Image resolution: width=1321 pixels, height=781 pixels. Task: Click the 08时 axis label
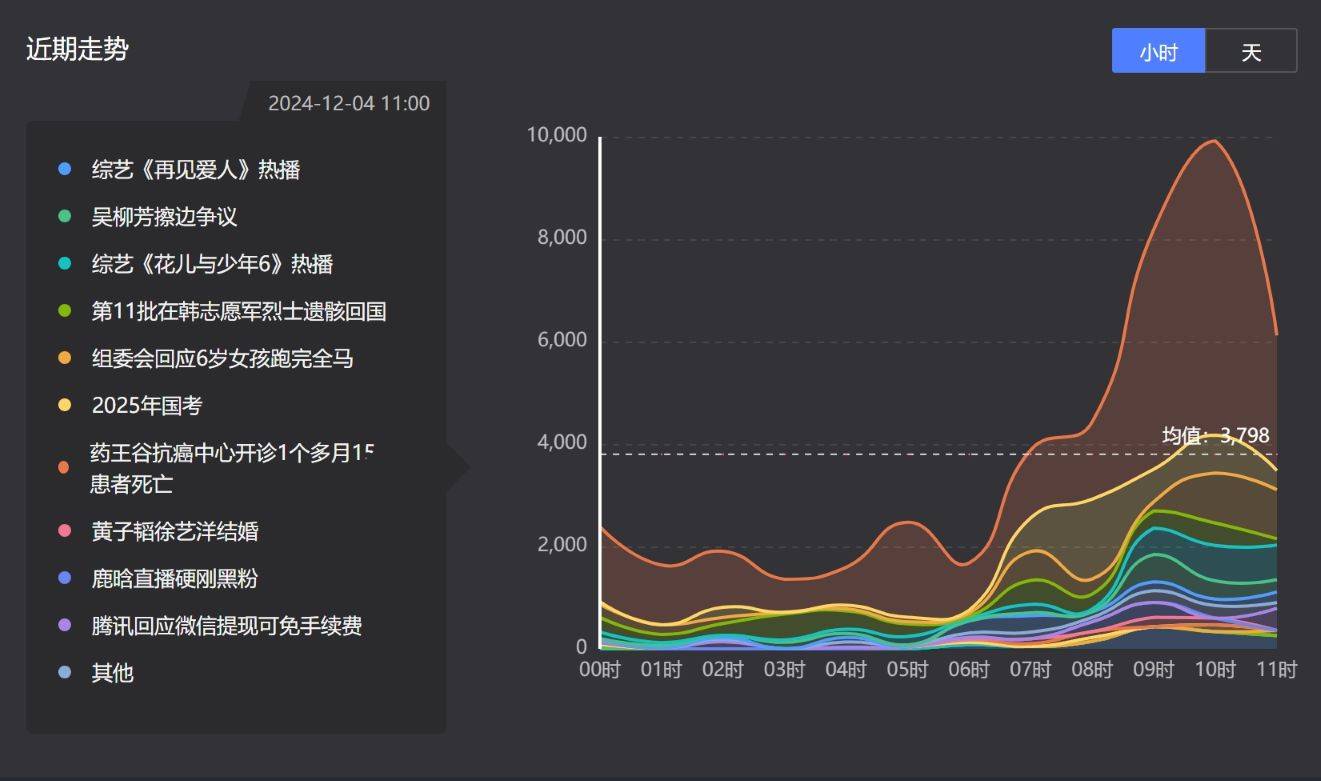1092,670
